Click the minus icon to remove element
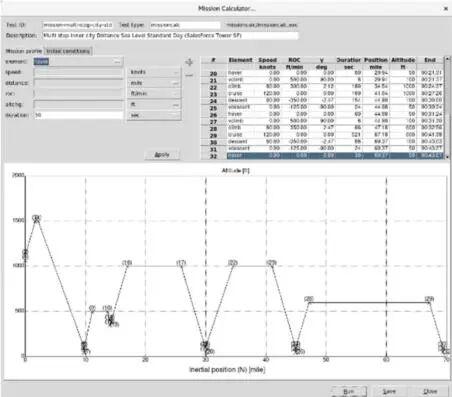Viewport: 452px width, 397px height. click(x=189, y=76)
